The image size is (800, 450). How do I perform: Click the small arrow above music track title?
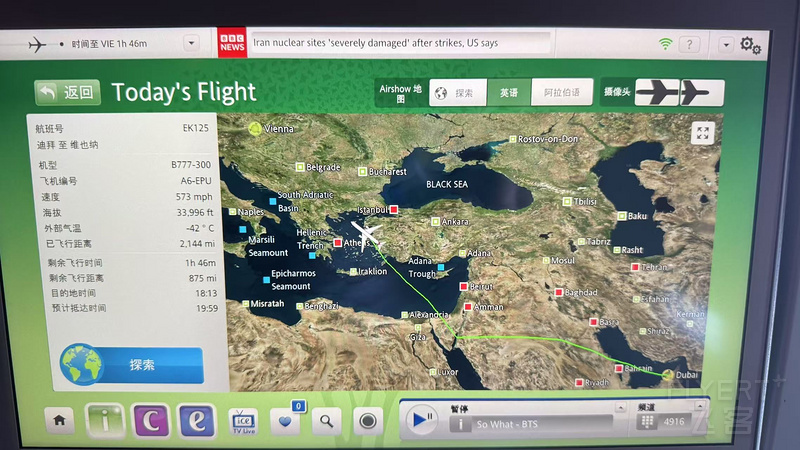point(620,407)
